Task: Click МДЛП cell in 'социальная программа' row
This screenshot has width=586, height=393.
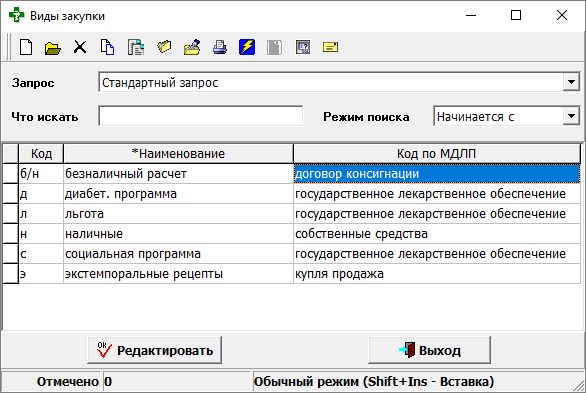Action: pyautogui.click(x=437, y=254)
